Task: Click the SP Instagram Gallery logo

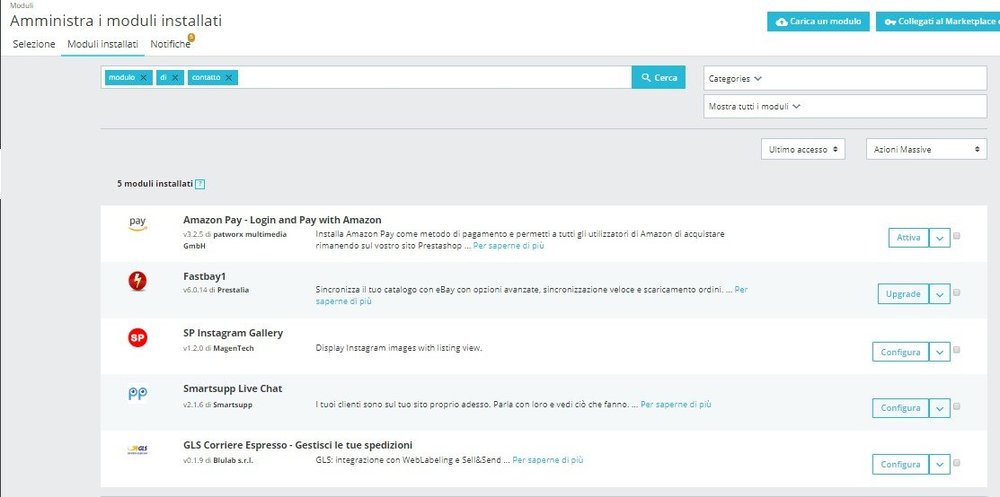Action: [x=137, y=338]
